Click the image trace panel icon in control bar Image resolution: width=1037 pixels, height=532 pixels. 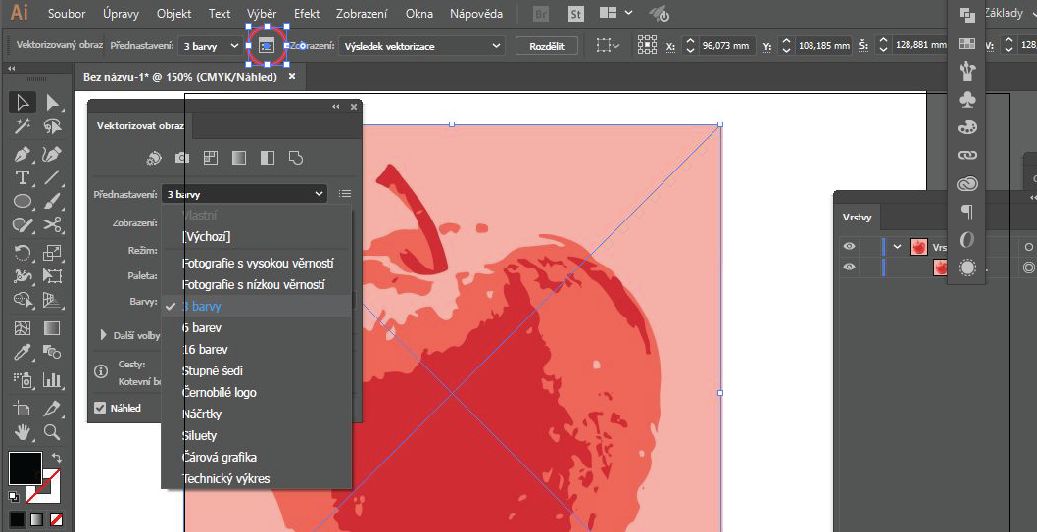tap(266, 46)
